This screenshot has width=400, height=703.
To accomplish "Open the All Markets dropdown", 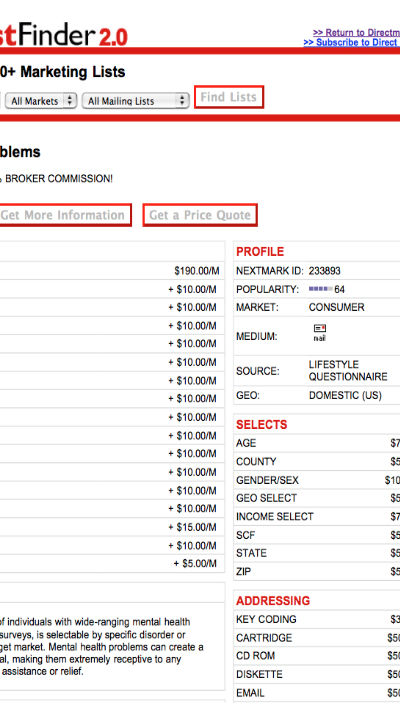I will [x=41, y=101].
